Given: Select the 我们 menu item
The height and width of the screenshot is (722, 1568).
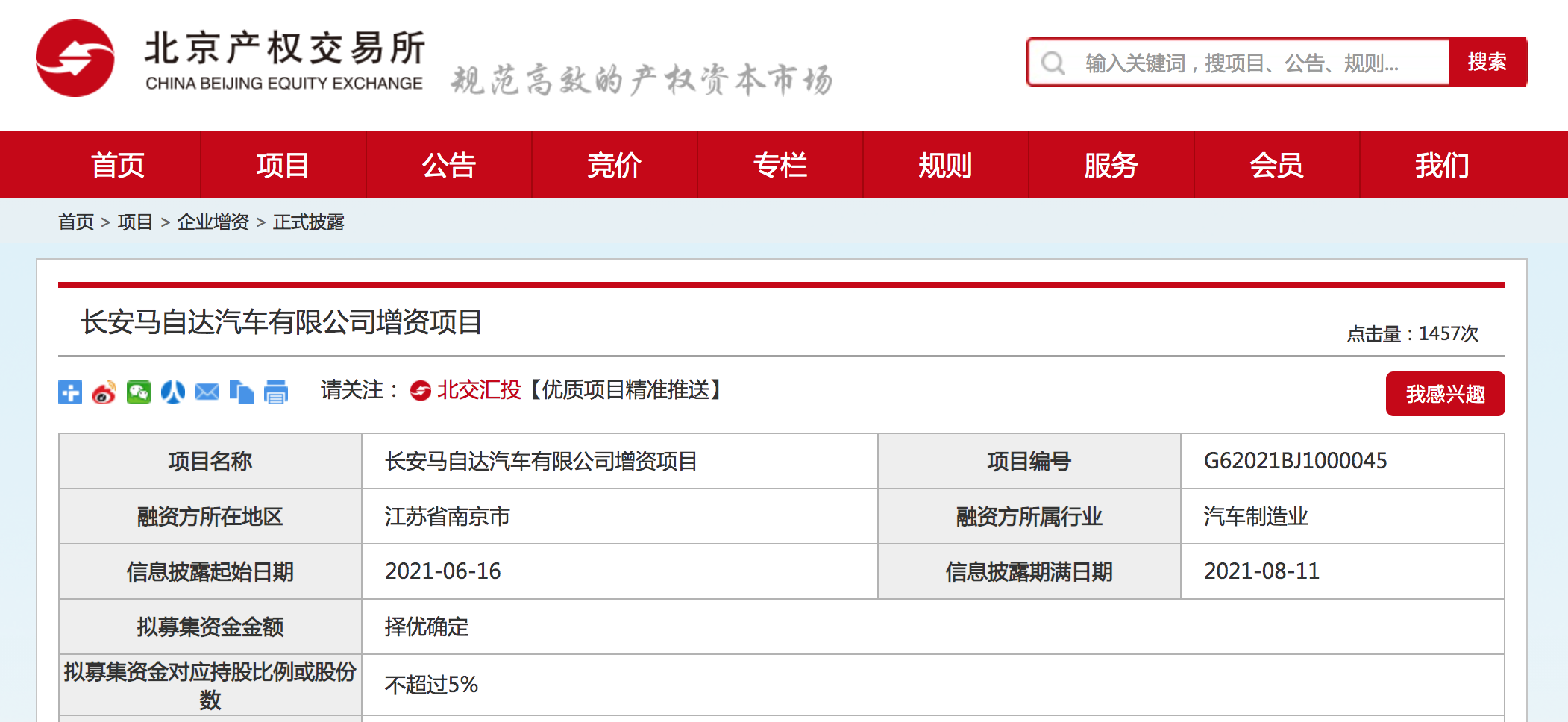Looking at the screenshot, I should coord(1442,165).
